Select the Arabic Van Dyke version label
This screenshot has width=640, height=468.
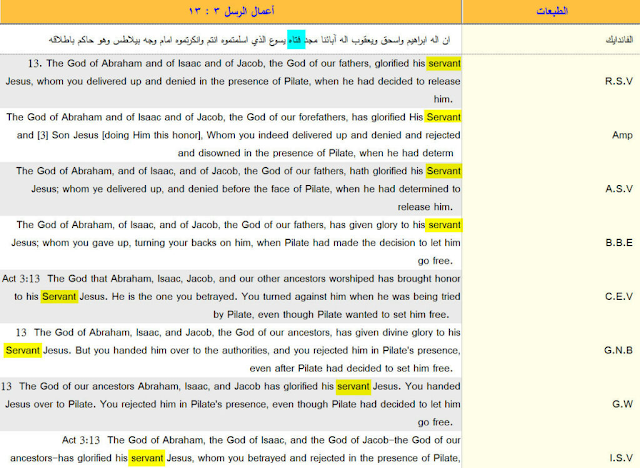pos(619,40)
